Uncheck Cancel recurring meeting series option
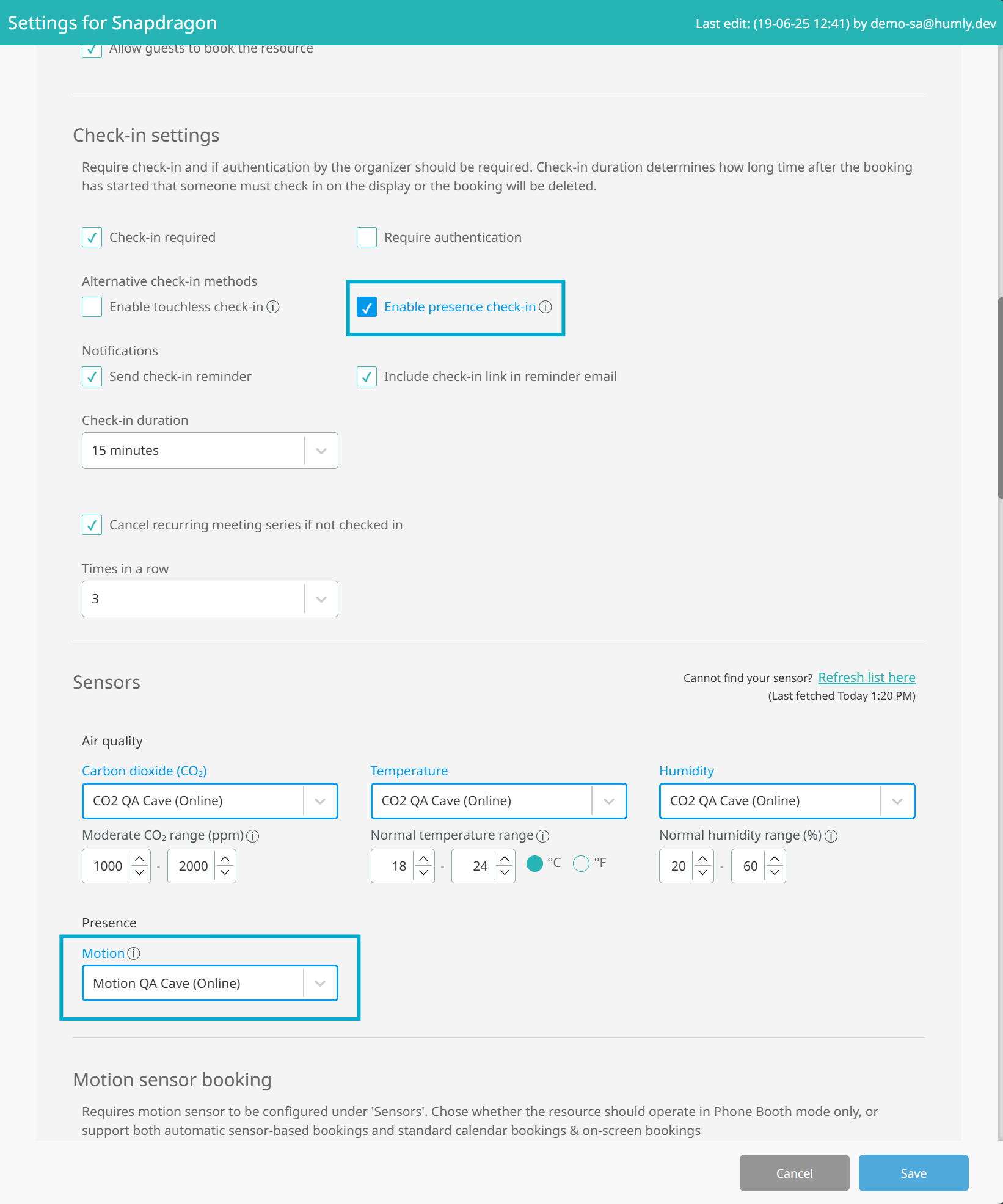This screenshot has height=1204, width=1003. [x=92, y=525]
